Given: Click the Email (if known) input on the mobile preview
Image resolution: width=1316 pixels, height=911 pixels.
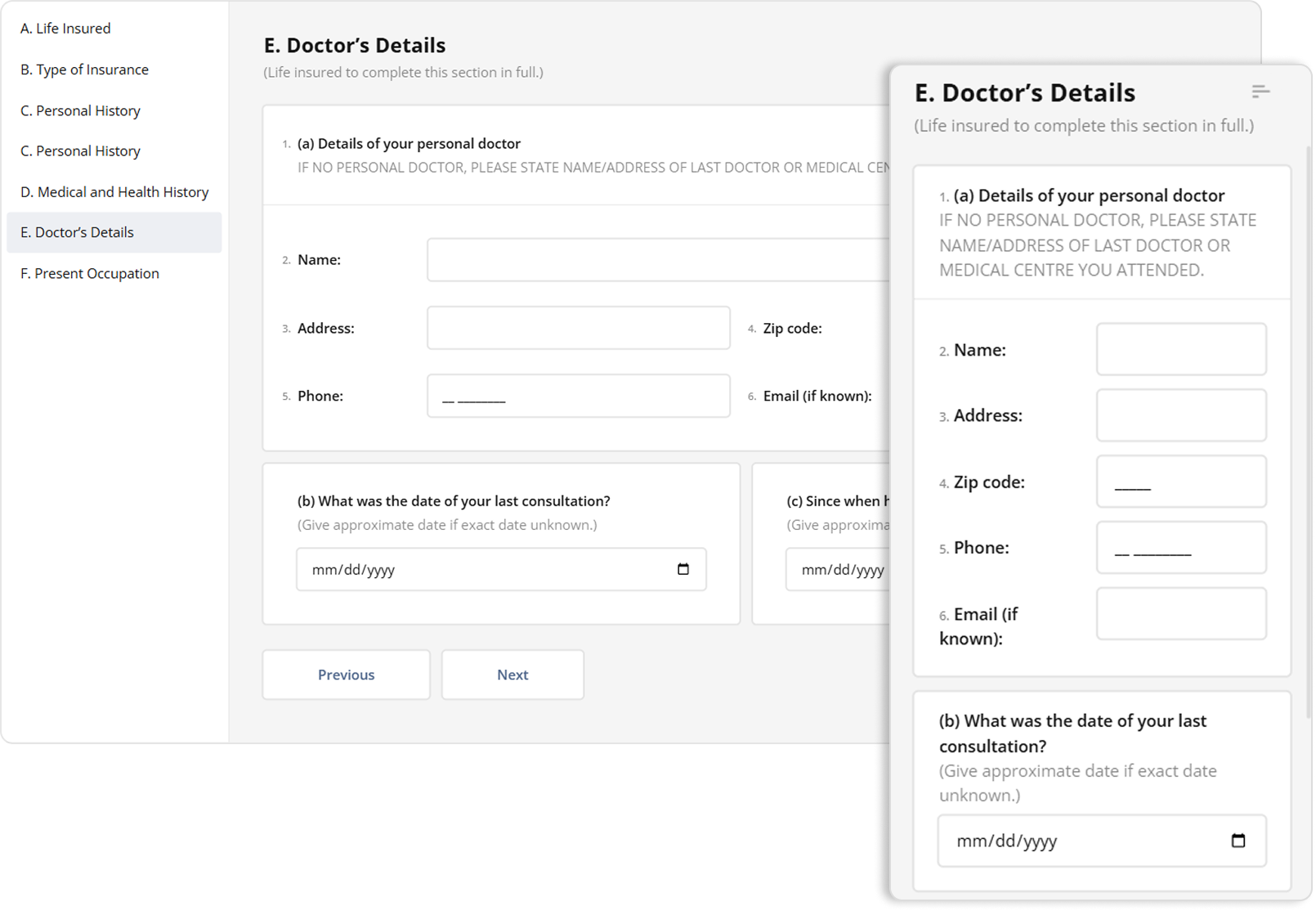Looking at the screenshot, I should pos(1181,613).
